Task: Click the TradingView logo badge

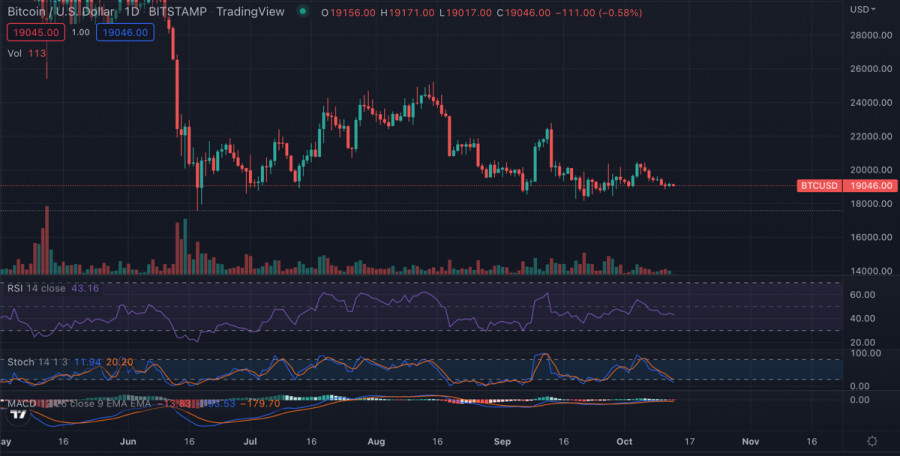Action: click(x=18, y=415)
